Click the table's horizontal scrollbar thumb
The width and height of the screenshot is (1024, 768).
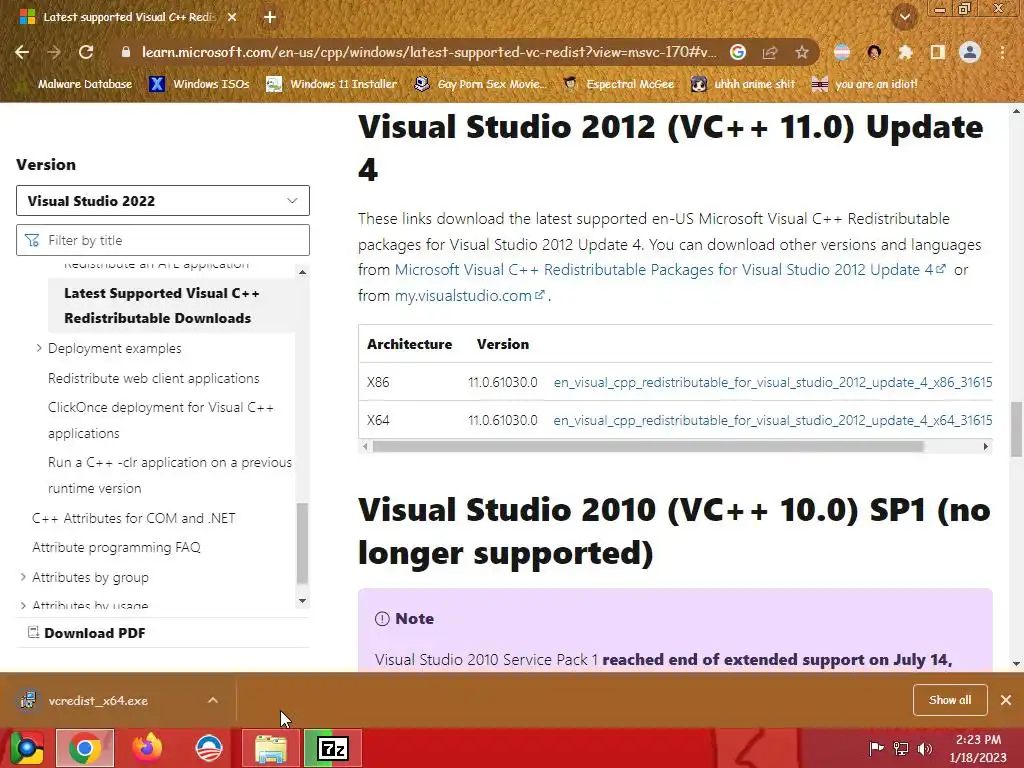648,447
